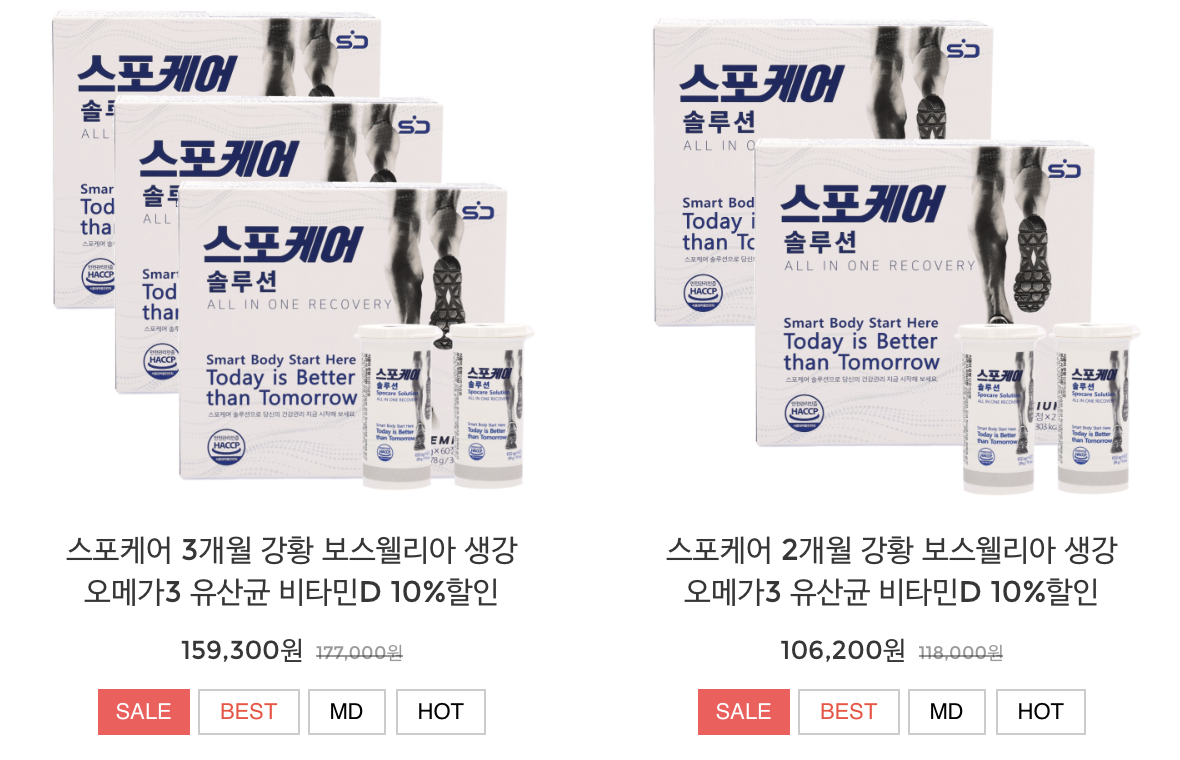Click the struck-through 177,000원 original price

pyautogui.click(x=359, y=652)
